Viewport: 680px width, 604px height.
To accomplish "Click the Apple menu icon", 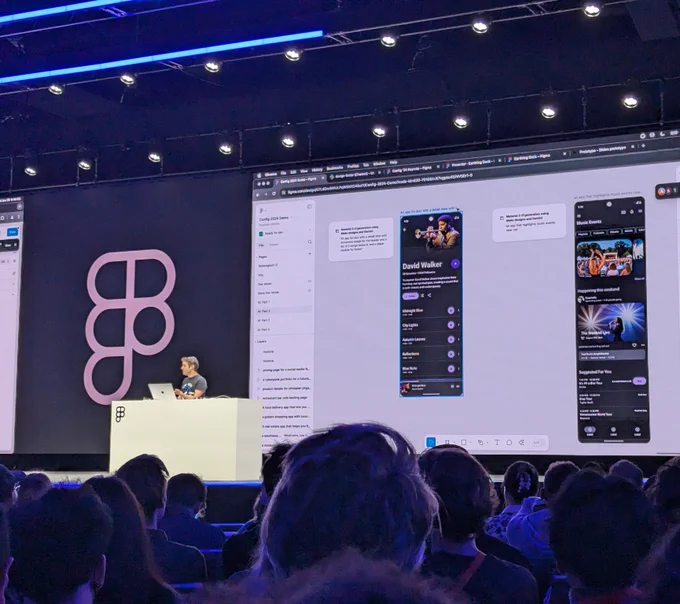I will click(259, 176).
